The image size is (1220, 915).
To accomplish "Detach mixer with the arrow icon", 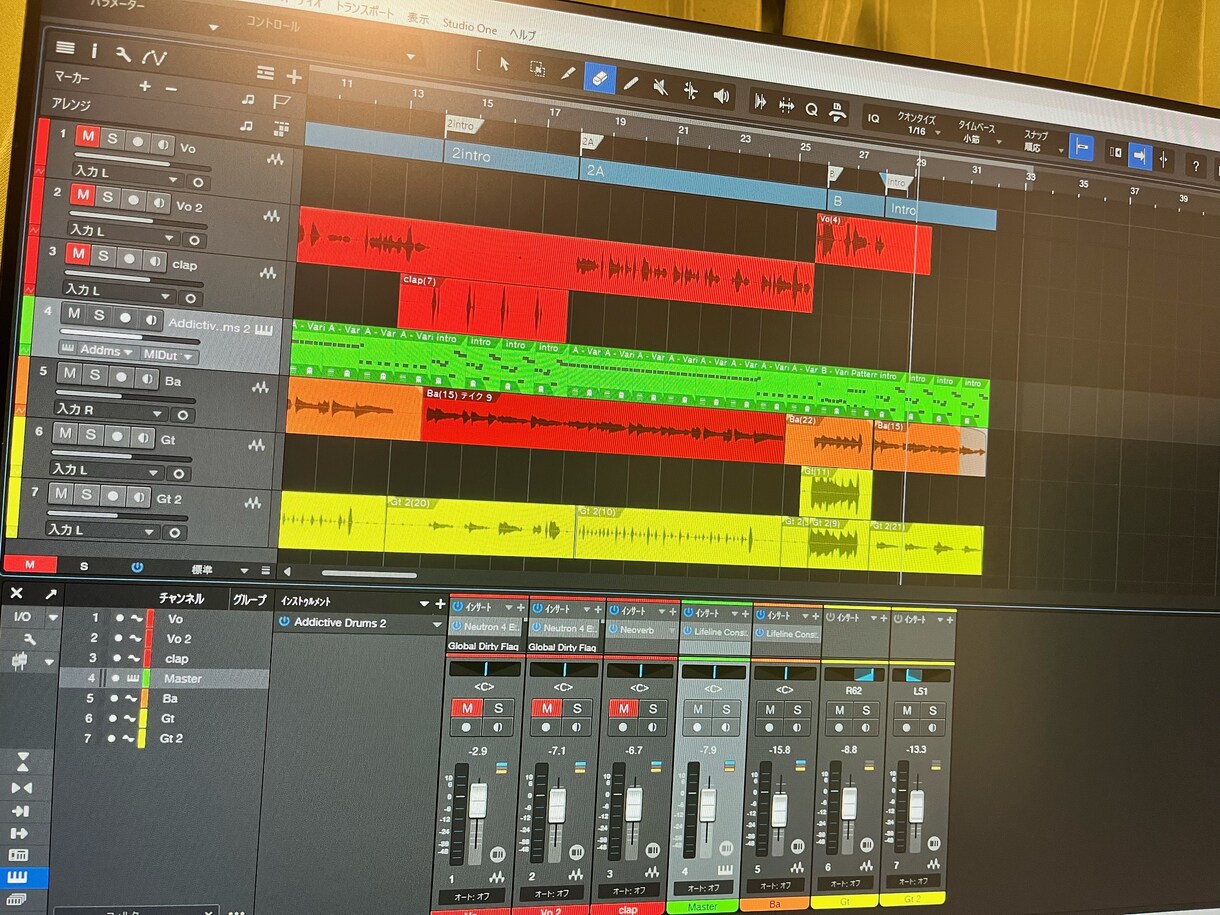I will pos(50,594).
